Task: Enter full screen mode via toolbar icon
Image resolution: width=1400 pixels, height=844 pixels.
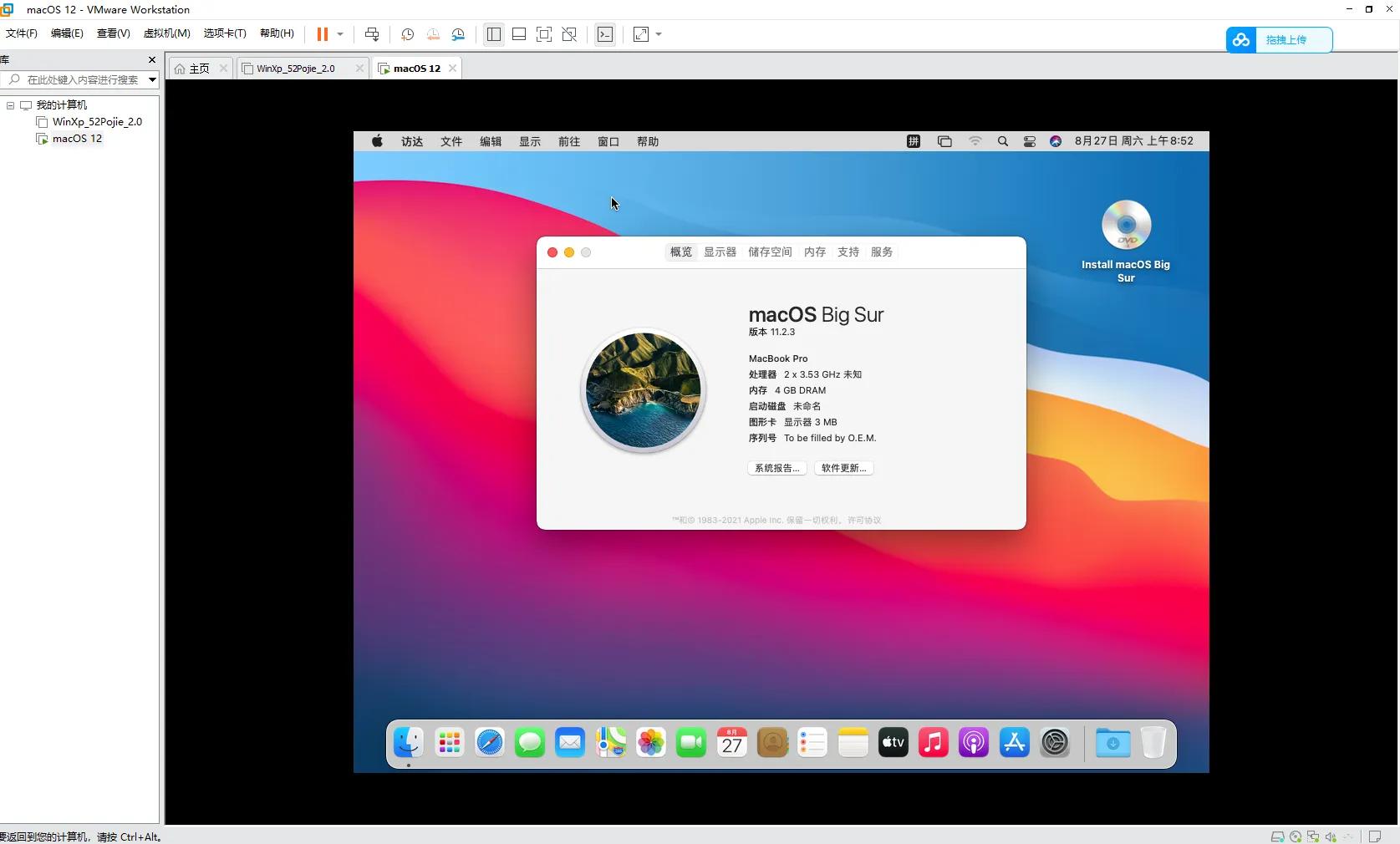Action: pyautogui.click(x=544, y=34)
